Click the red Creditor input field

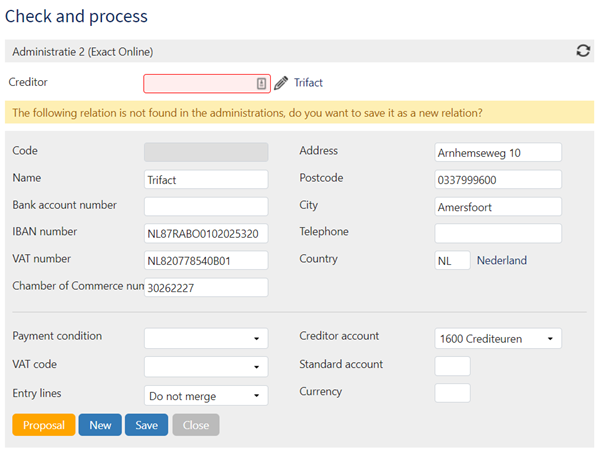(207, 84)
